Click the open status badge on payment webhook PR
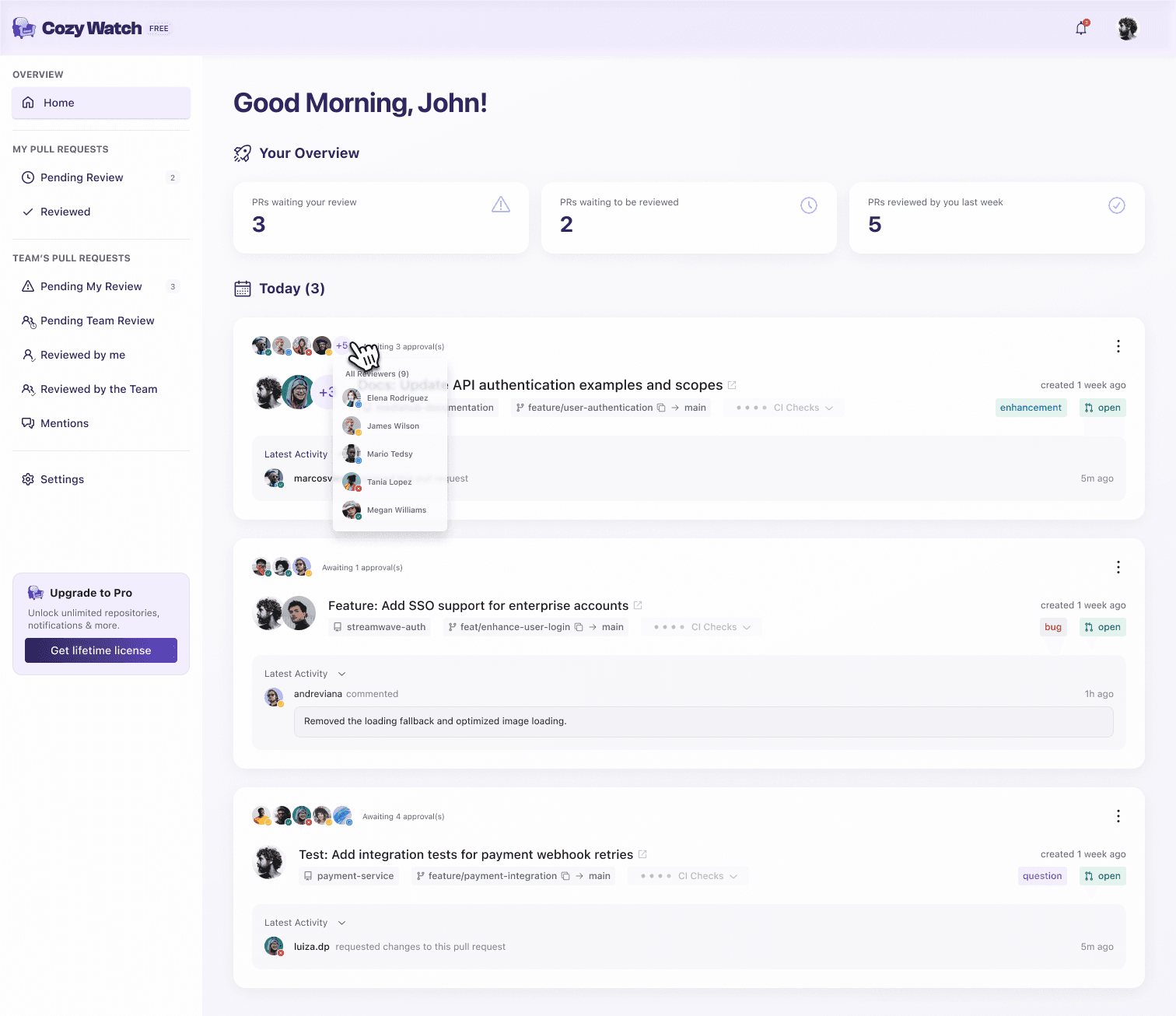 [1102, 875]
